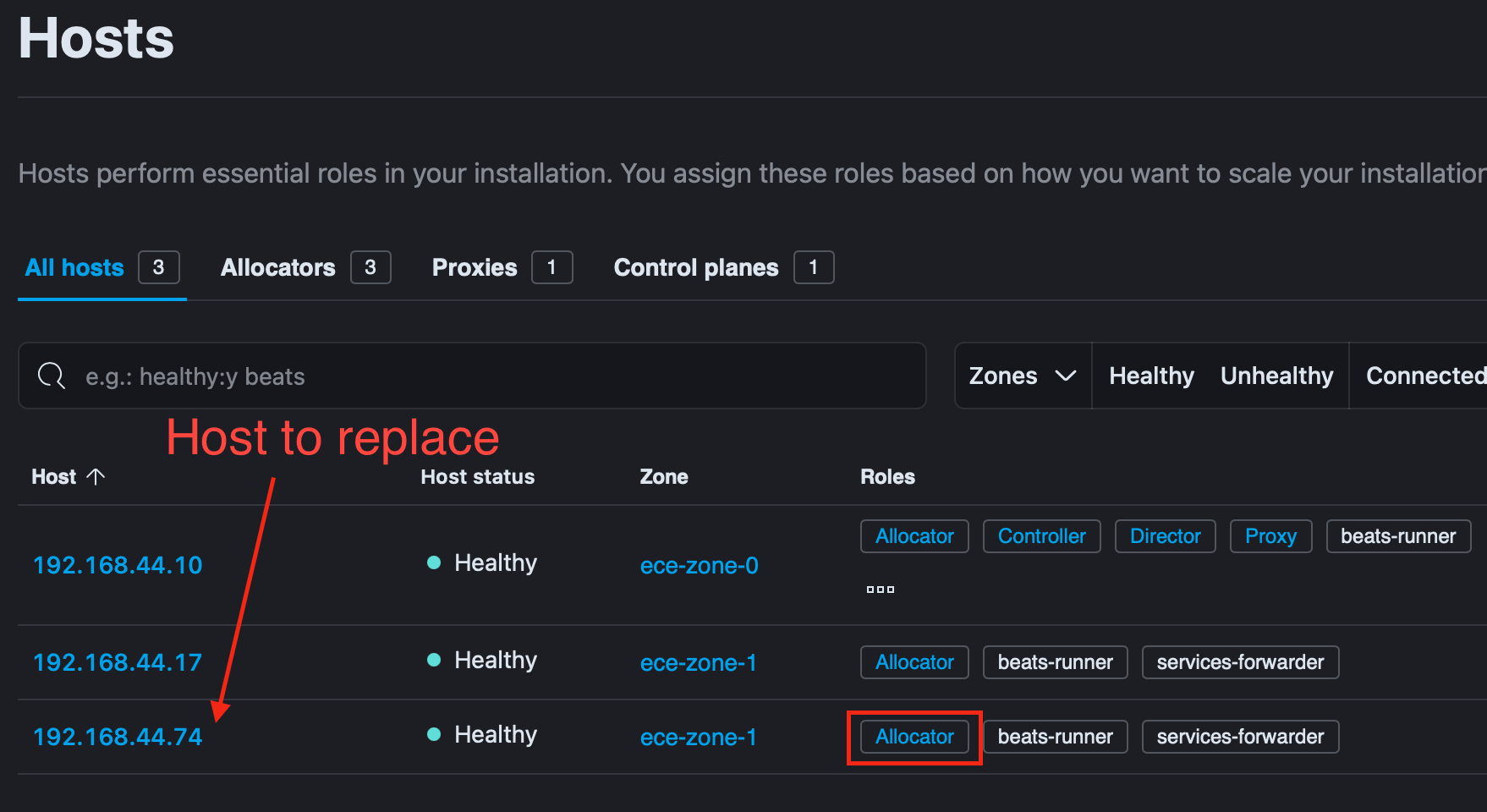
Task: Click the Proxy role badge on 192.168.44.10
Action: pos(1270,535)
